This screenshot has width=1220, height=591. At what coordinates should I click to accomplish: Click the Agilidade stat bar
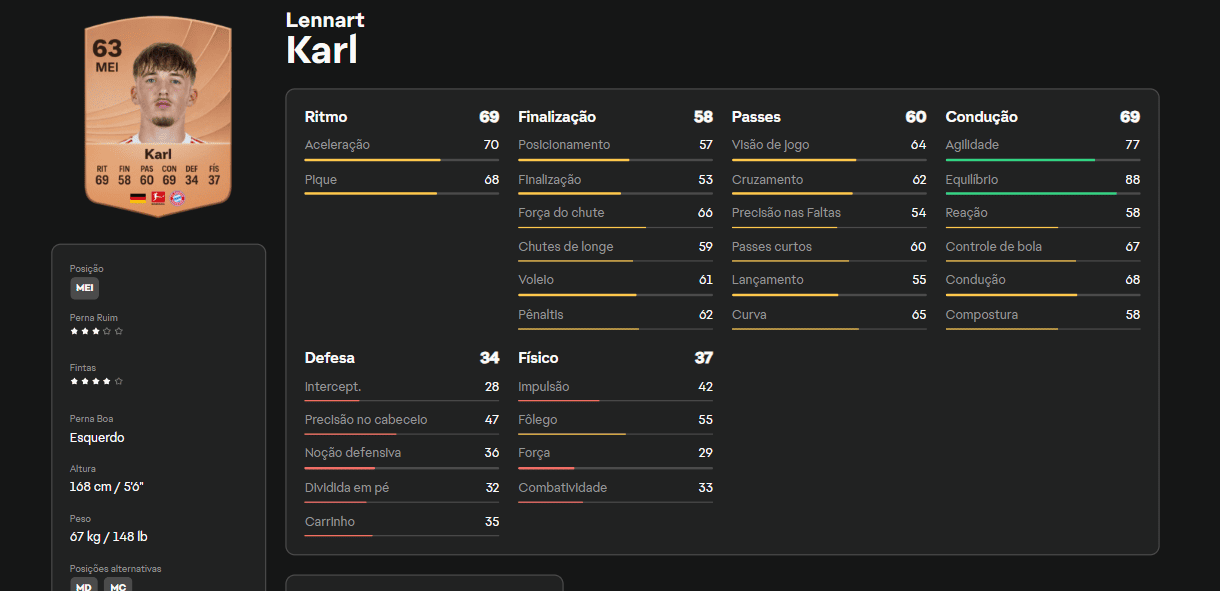coord(1020,160)
